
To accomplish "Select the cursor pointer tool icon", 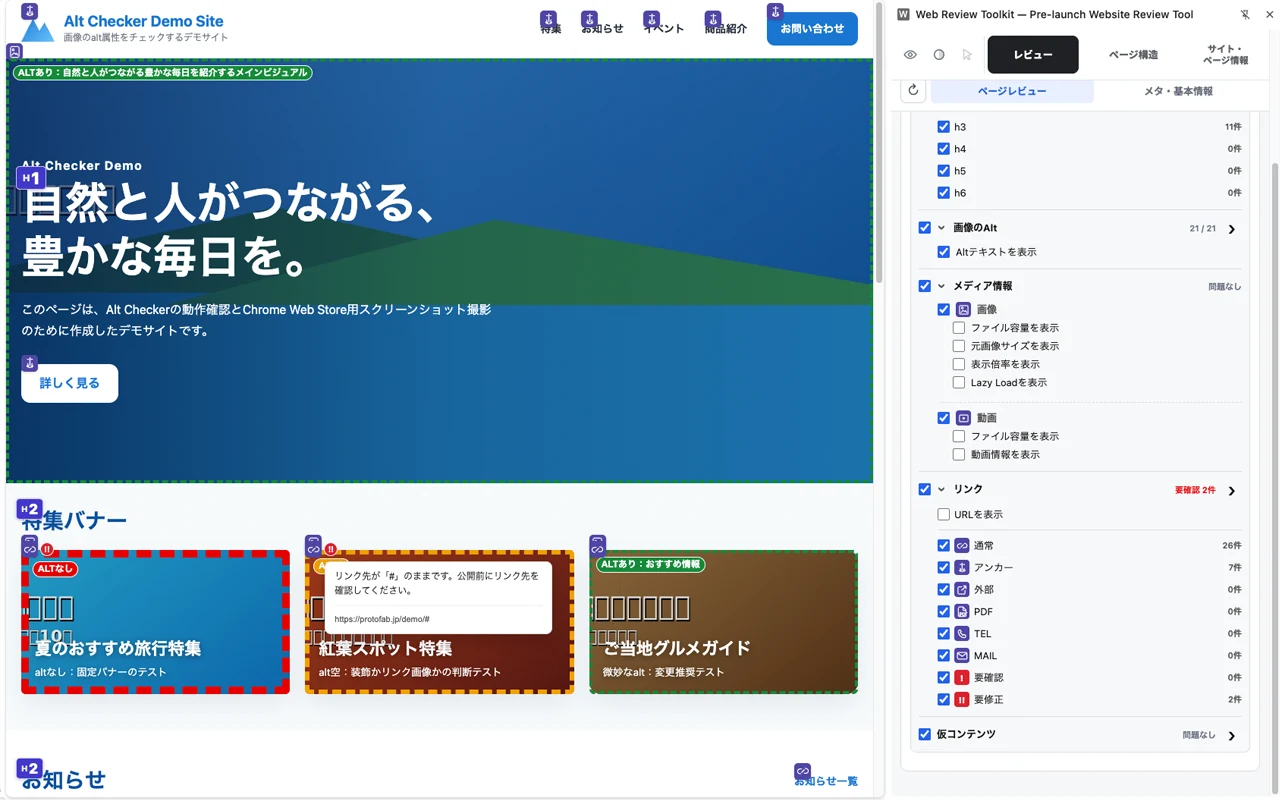I will (x=967, y=55).
